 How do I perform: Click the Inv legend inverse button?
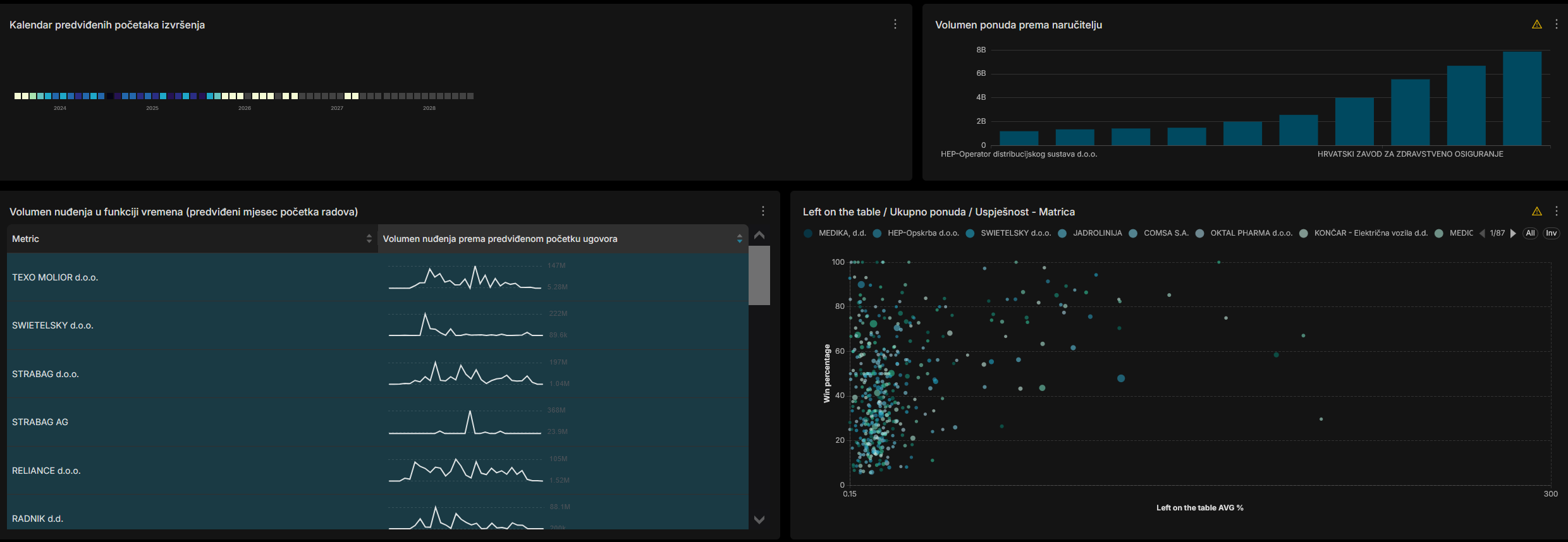tap(1551, 233)
